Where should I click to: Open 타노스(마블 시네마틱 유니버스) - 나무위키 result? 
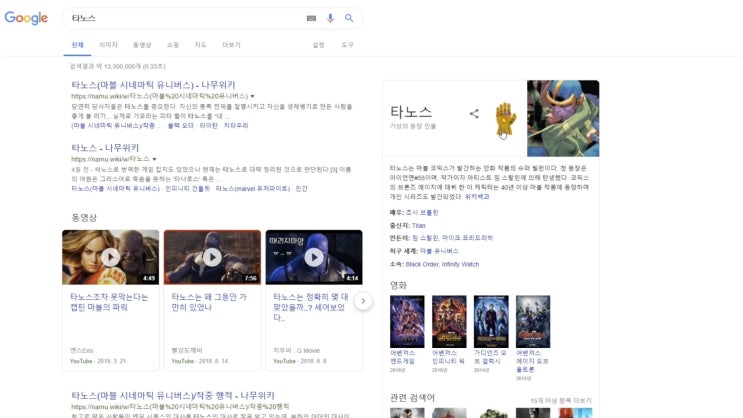[x=153, y=85]
